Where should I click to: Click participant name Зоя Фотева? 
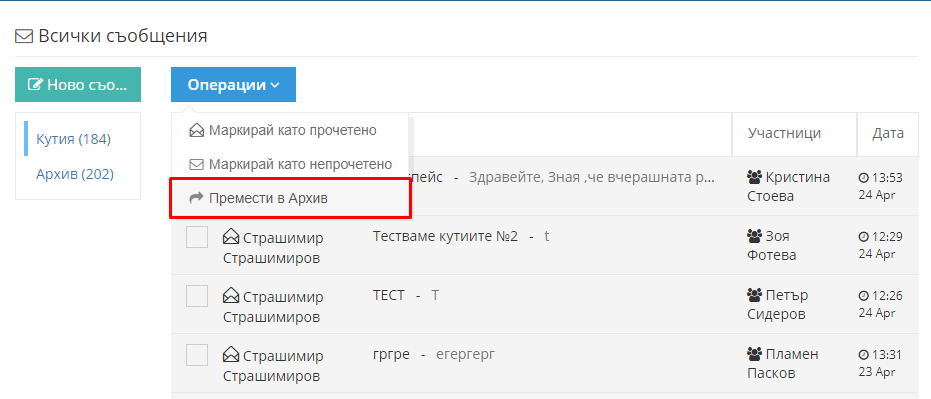point(772,246)
